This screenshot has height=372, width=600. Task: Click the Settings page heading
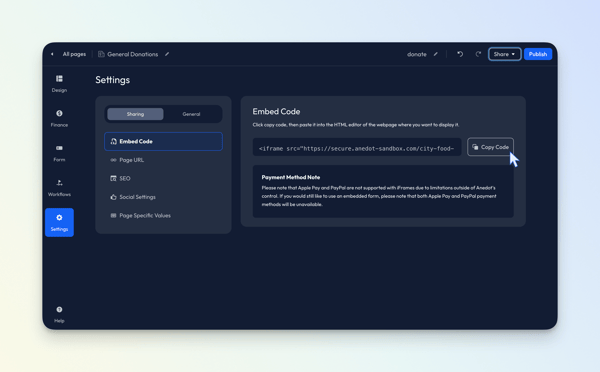(x=112, y=80)
